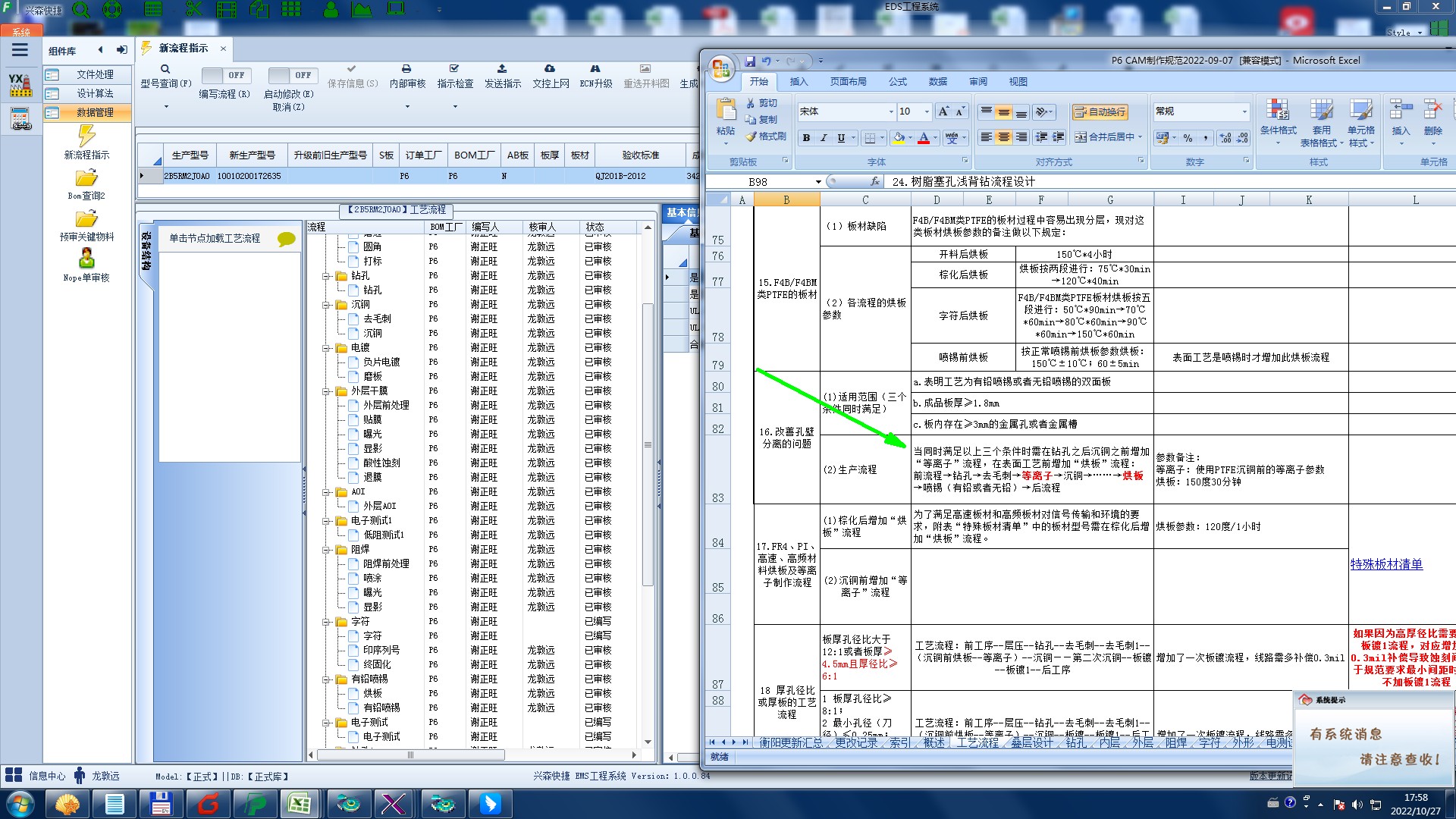1456x819 pixels.
Task: Click the 型号查询 search icon
Action: click(165, 69)
